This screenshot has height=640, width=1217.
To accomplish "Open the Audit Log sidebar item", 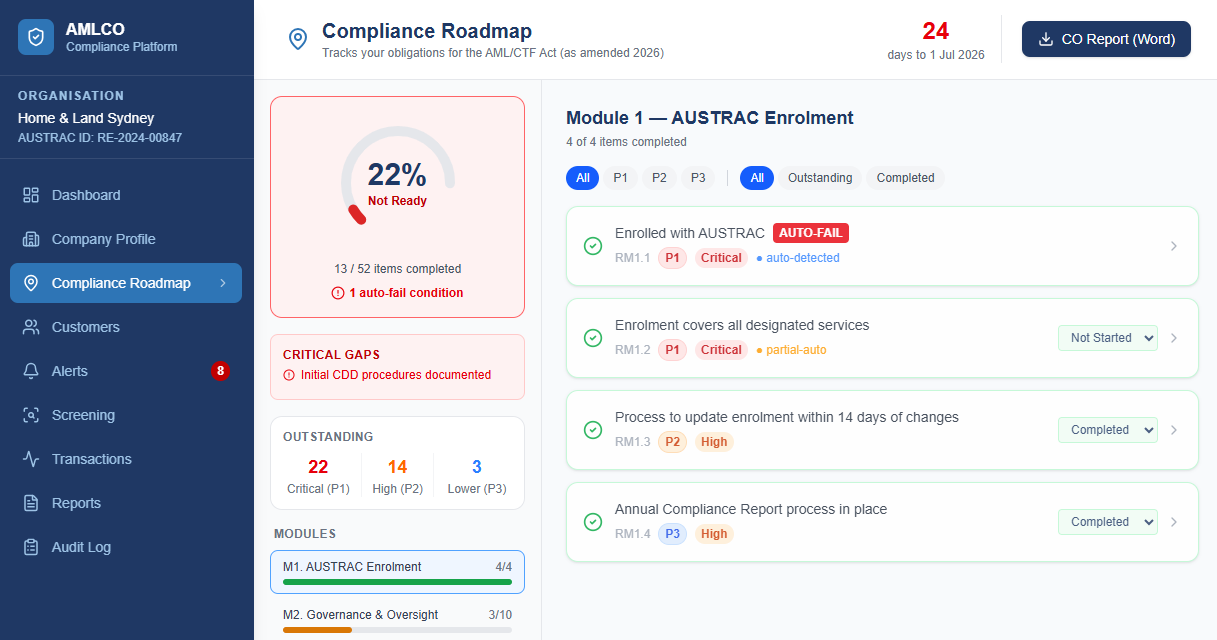I will click(126, 547).
